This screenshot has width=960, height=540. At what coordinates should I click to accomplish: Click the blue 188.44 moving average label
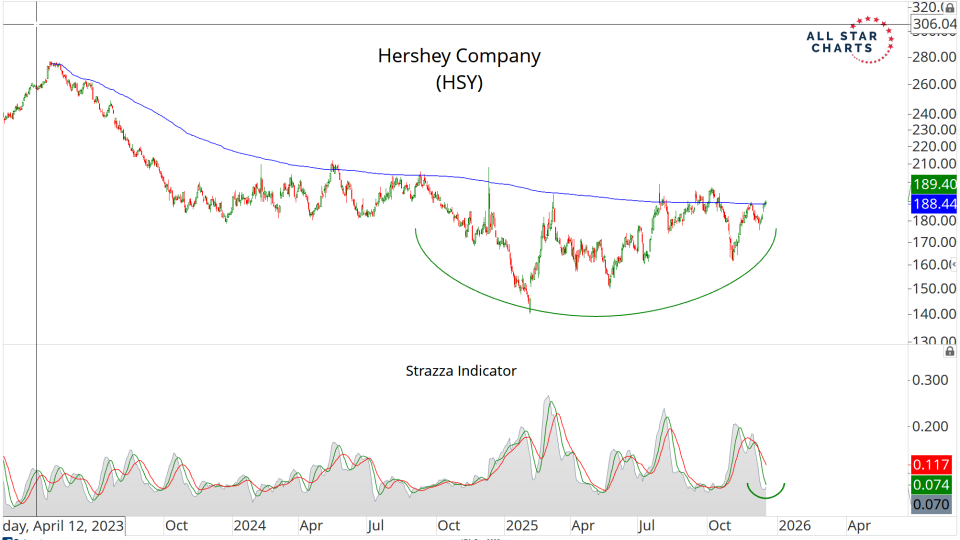point(934,203)
